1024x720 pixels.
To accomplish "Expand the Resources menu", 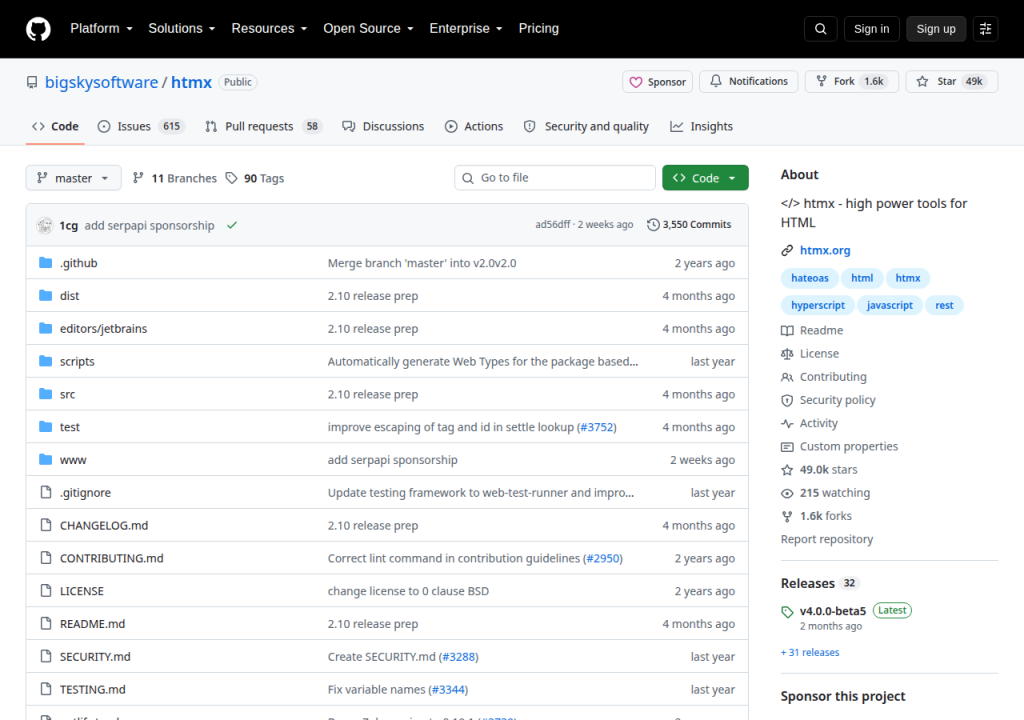I will point(269,29).
